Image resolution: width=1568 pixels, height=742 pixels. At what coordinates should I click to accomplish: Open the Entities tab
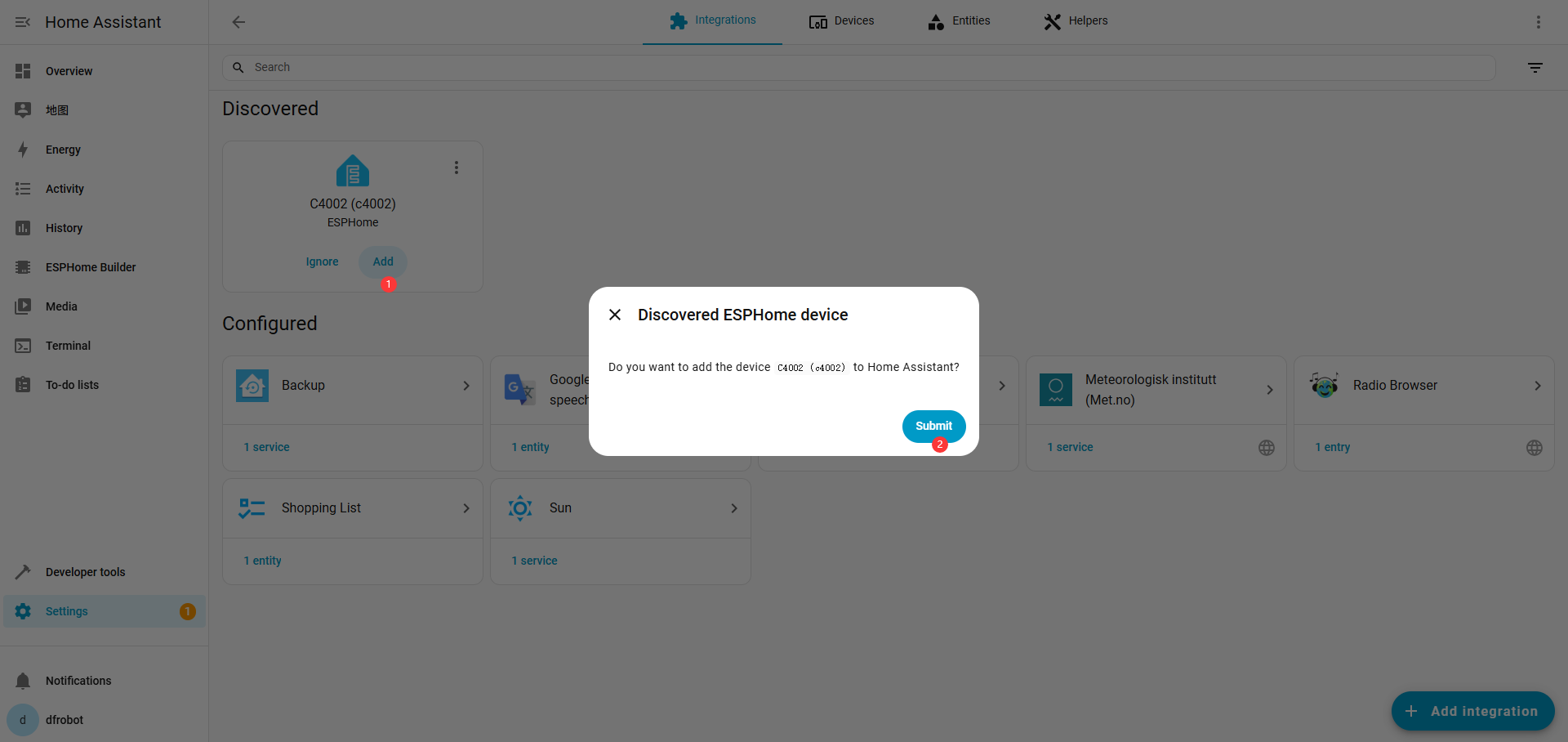pos(959,21)
